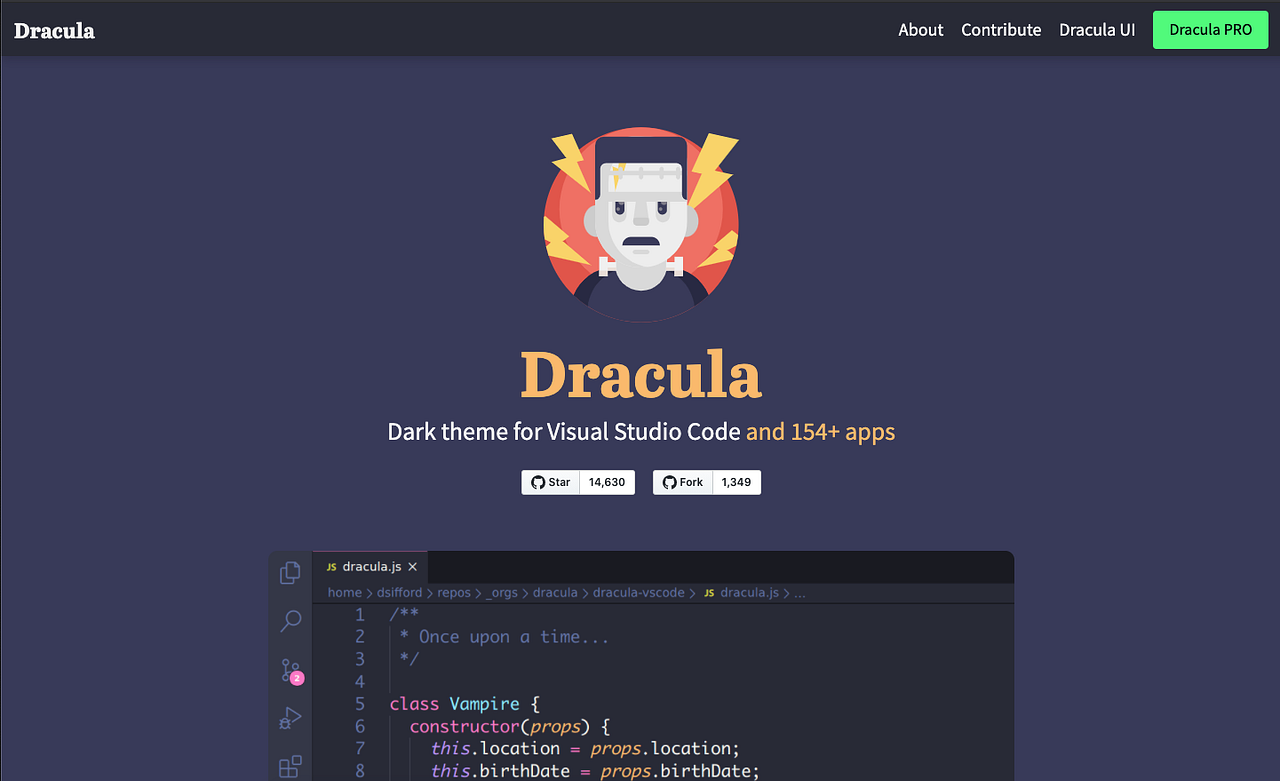The width and height of the screenshot is (1280, 781).
Task: Click the Run and Debug sidebar icon
Action: pyautogui.click(x=290, y=717)
